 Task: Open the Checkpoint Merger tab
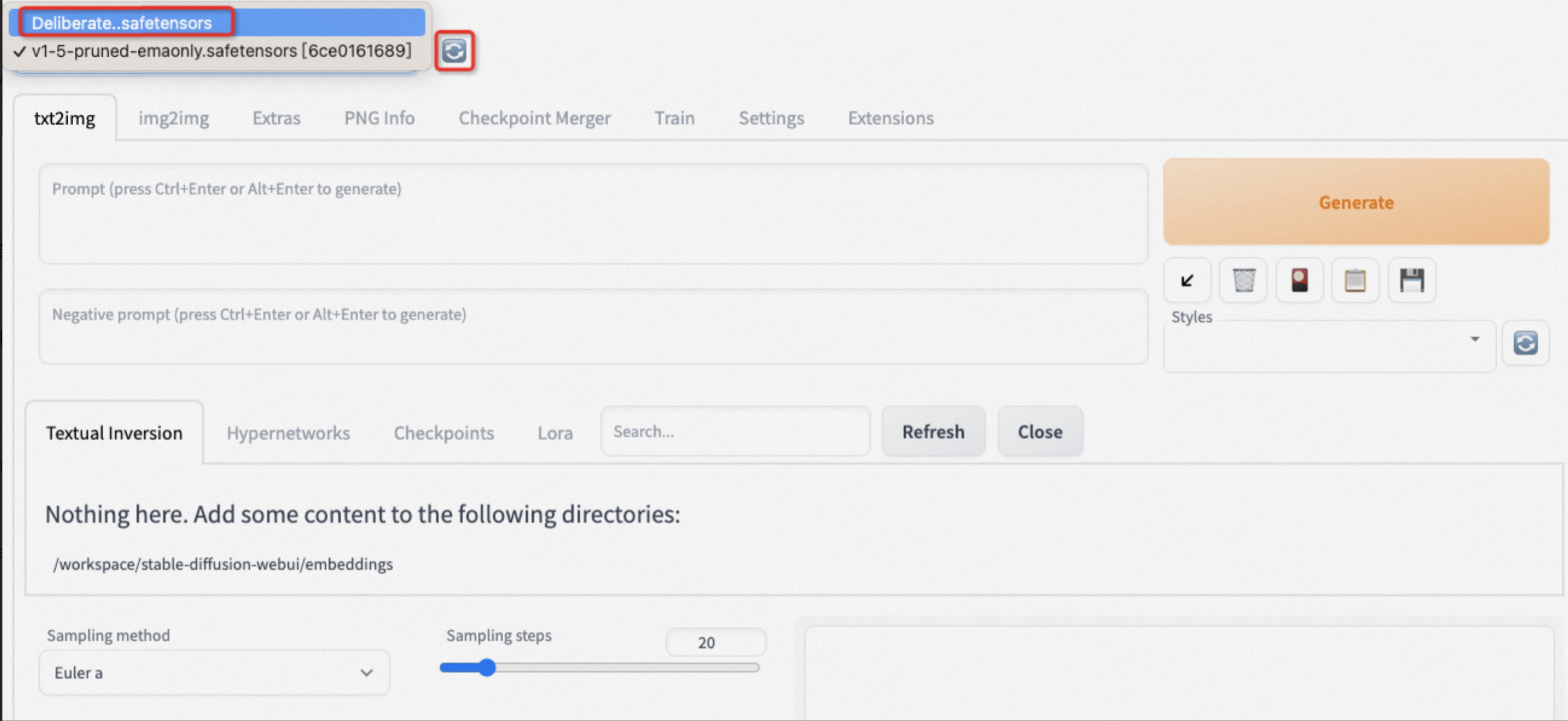pyautogui.click(x=534, y=118)
